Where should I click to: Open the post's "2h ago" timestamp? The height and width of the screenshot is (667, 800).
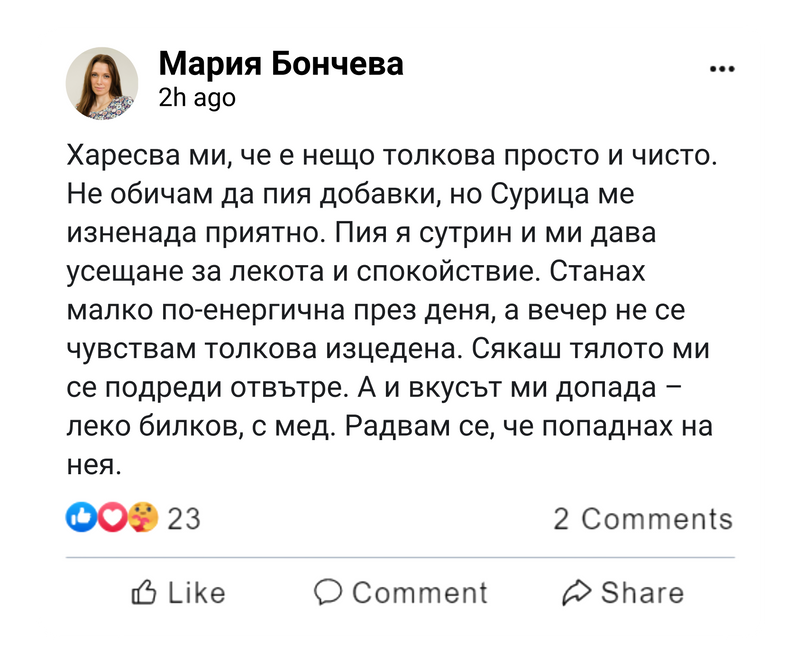coord(197,98)
